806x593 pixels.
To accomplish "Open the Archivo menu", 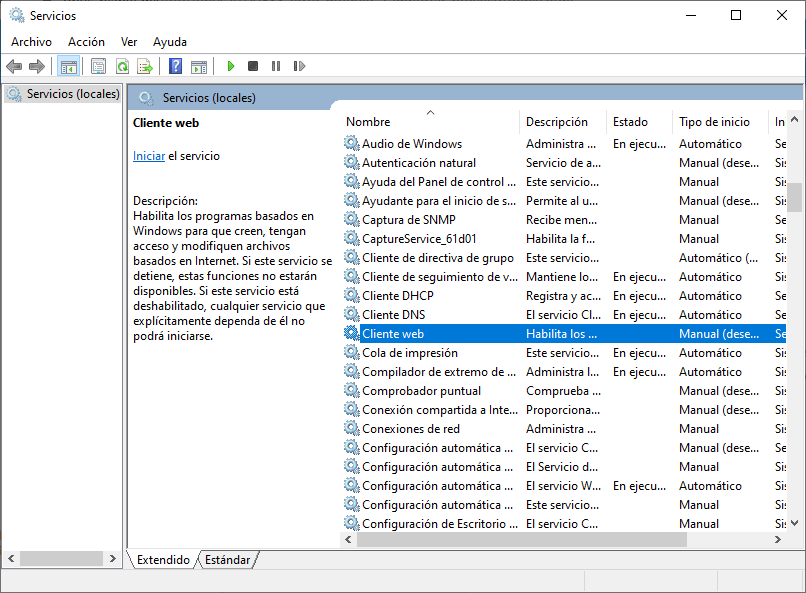I will click(x=31, y=42).
